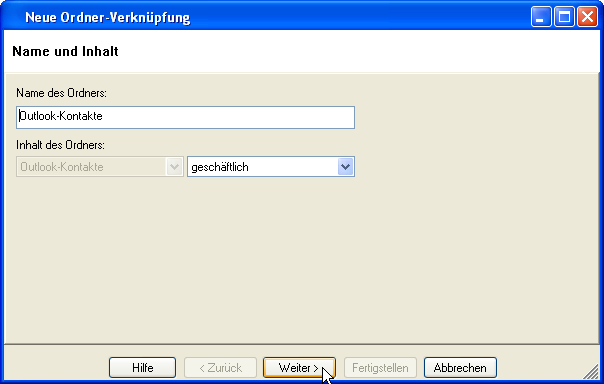Open the geschäftlich dropdown list
The height and width of the screenshot is (384, 604).
pyautogui.click(x=271, y=167)
